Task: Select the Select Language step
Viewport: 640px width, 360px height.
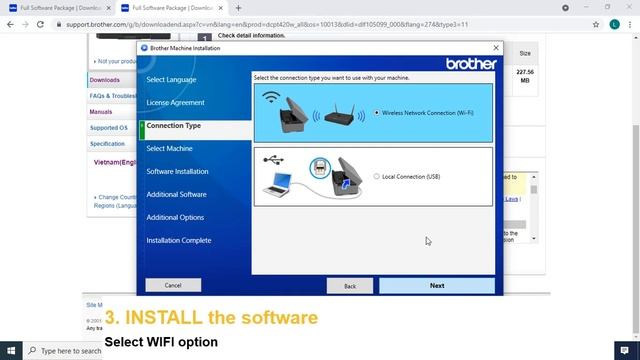Action: click(171, 80)
